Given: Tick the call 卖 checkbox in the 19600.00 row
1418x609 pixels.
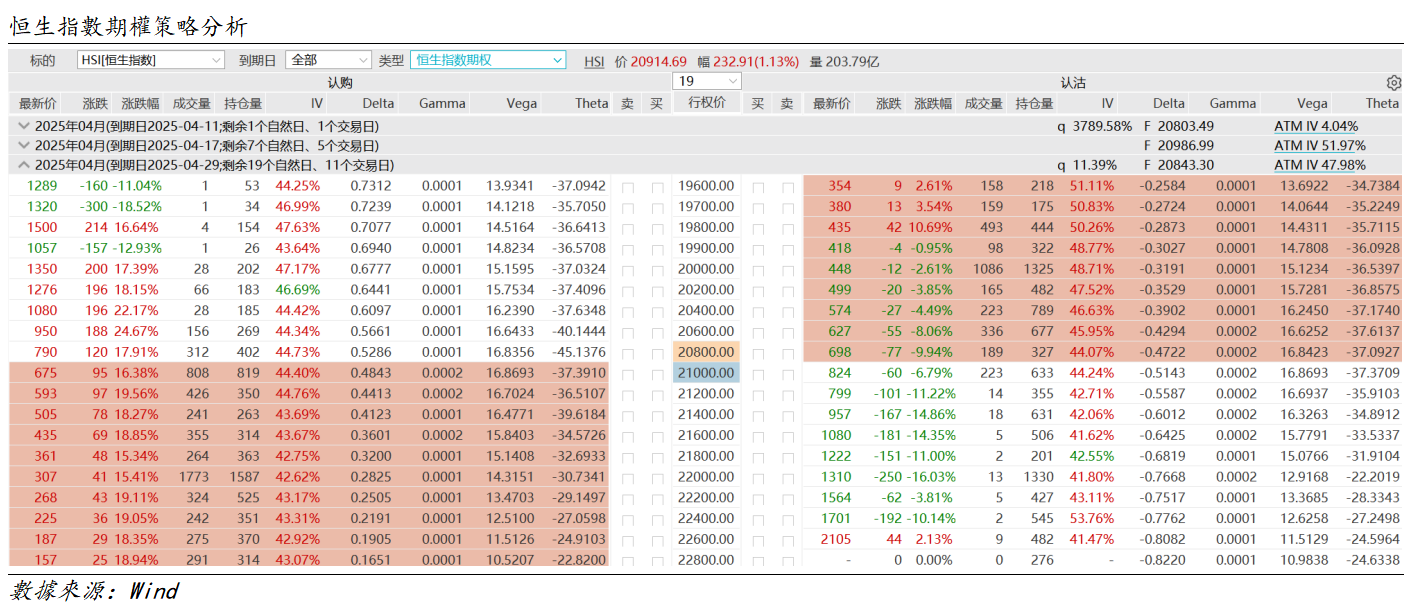Looking at the screenshot, I should pyautogui.click(x=627, y=186).
